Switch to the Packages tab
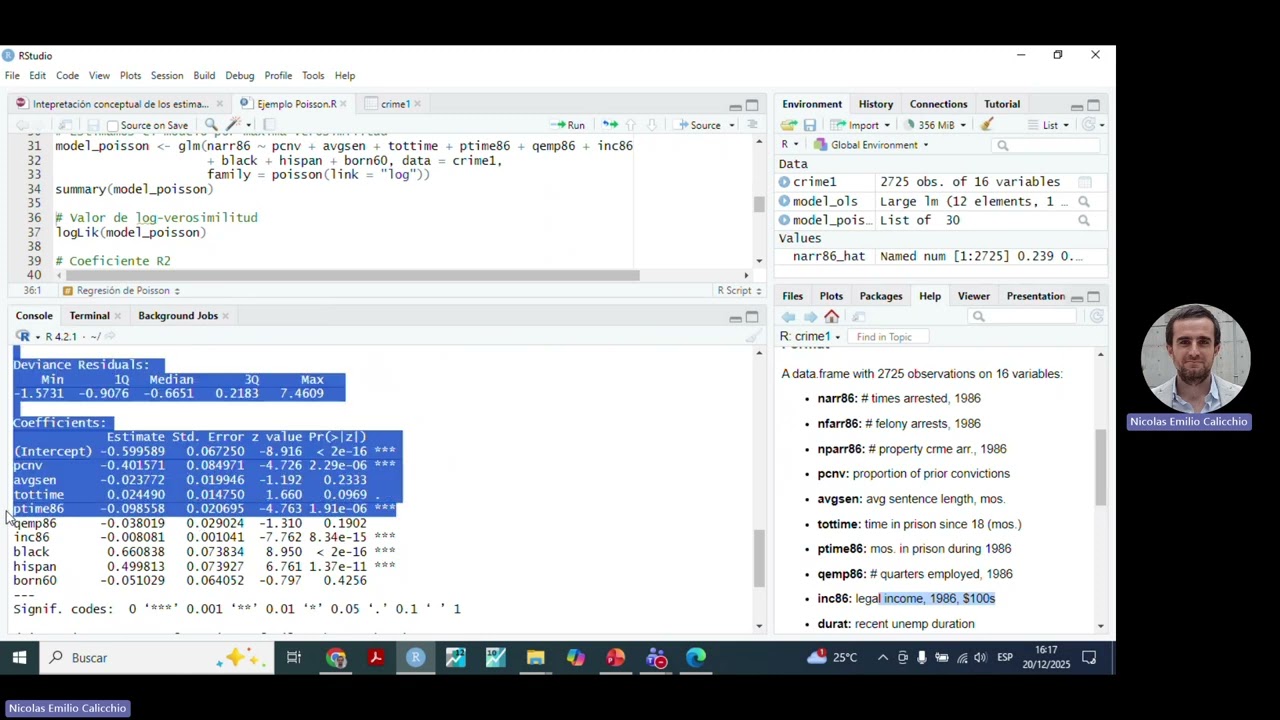 pyautogui.click(x=881, y=296)
